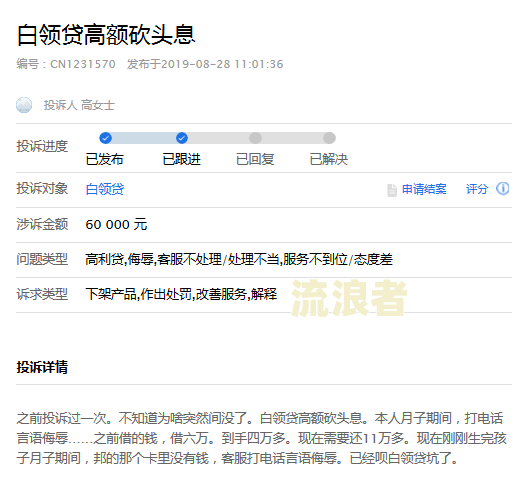
Task: Click the 问题类型 row label
Action: (x=42, y=259)
